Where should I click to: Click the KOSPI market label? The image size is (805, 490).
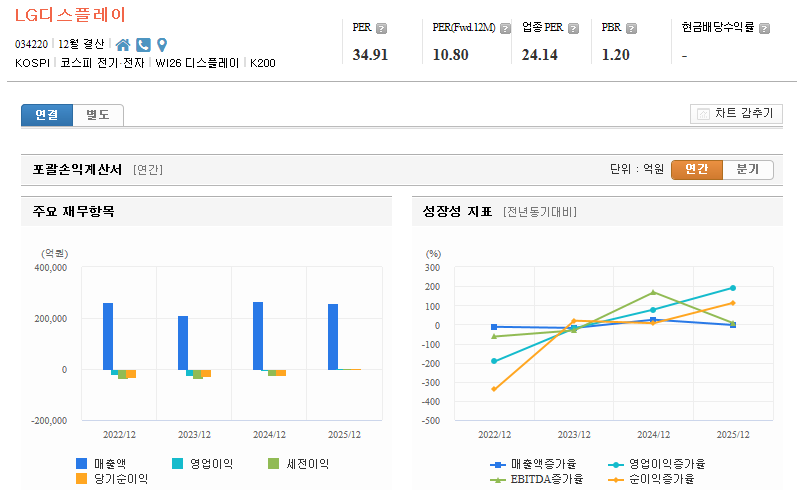[32, 63]
